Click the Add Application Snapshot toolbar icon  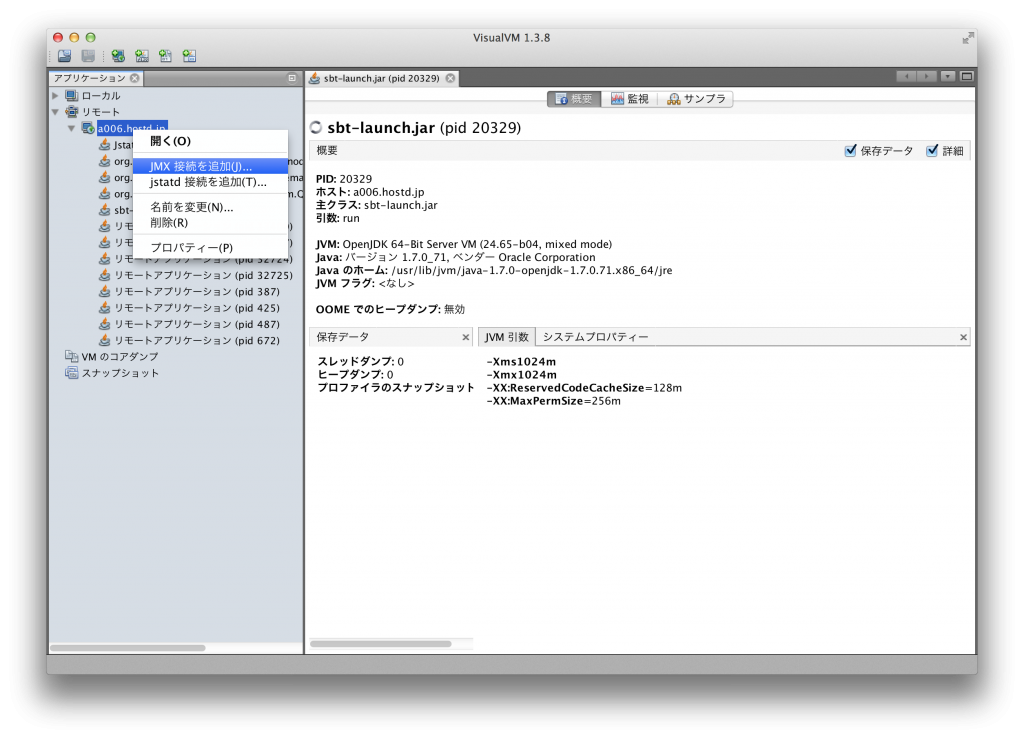coord(190,55)
